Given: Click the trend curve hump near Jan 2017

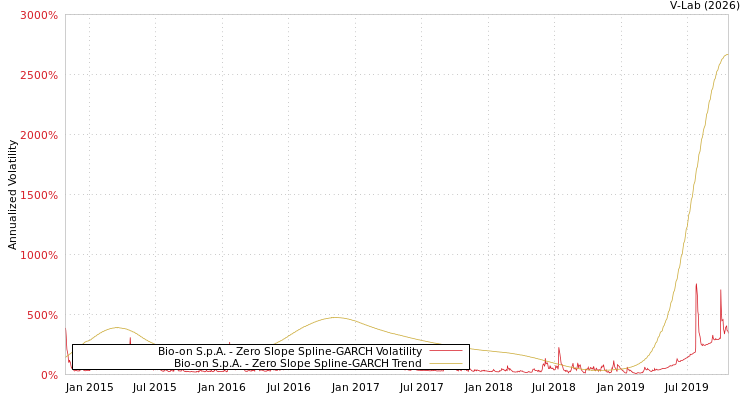Looking at the screenshot, I should tap(335, 317).
